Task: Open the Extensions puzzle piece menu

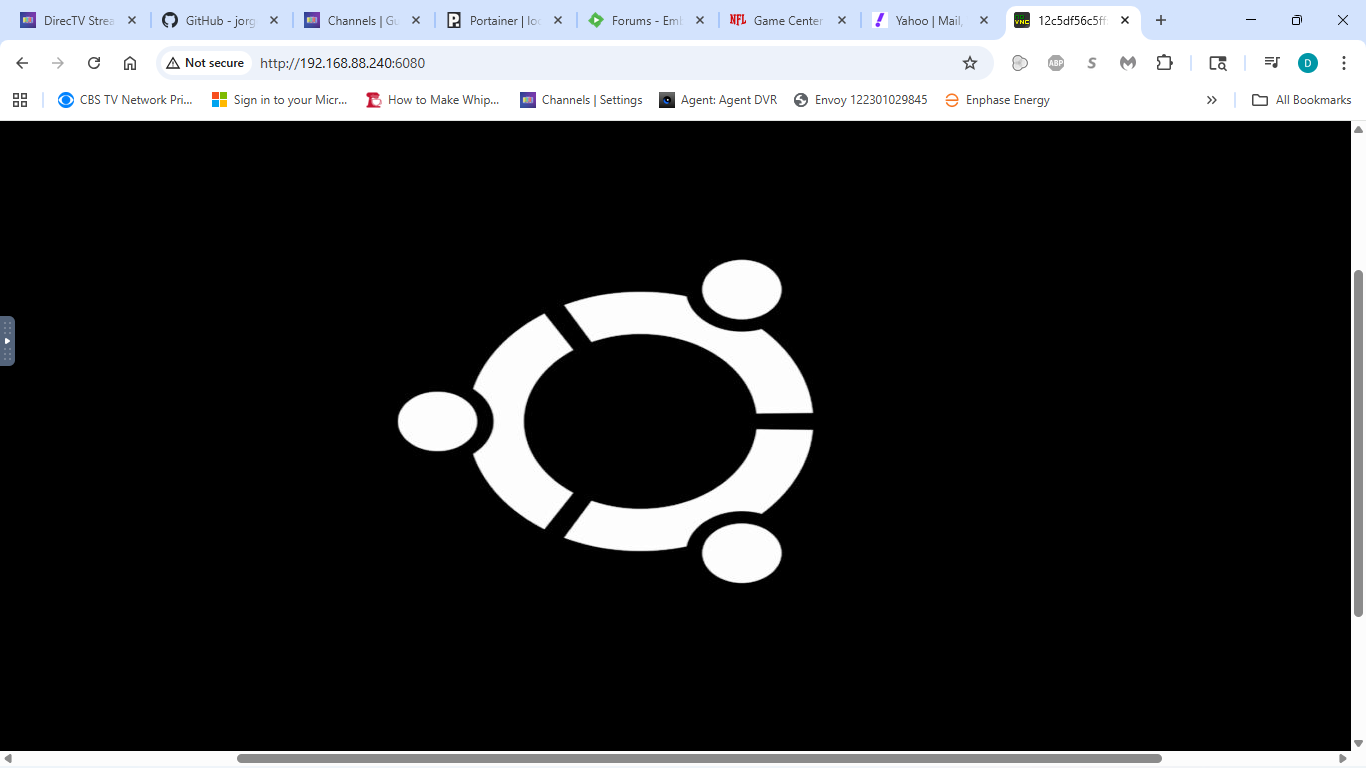Action: click(1164, 63)
